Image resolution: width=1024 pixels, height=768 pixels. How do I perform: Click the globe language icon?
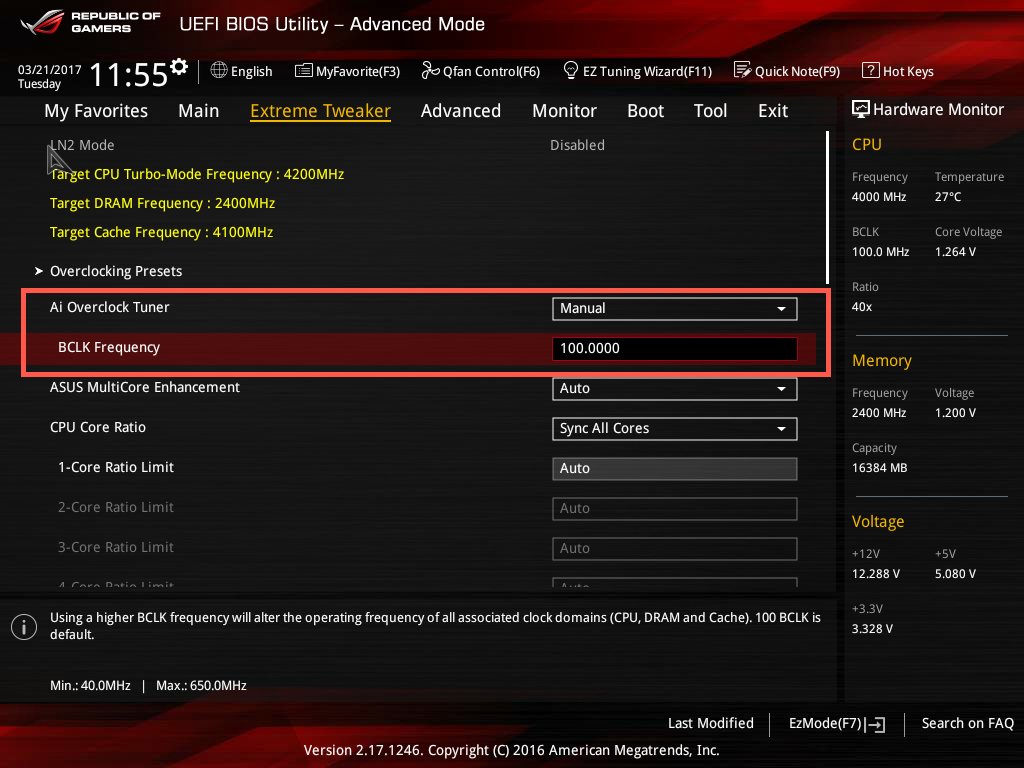(x=219, y=70)
